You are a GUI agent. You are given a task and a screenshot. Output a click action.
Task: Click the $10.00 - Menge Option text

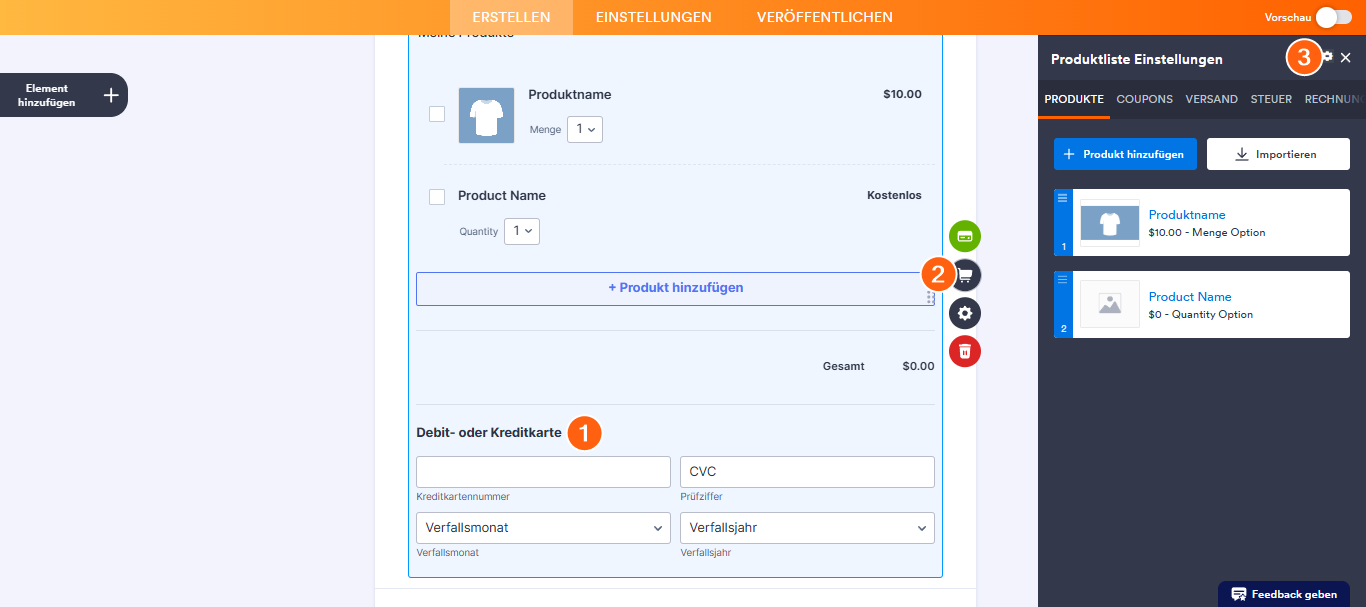coord(1207,233)
